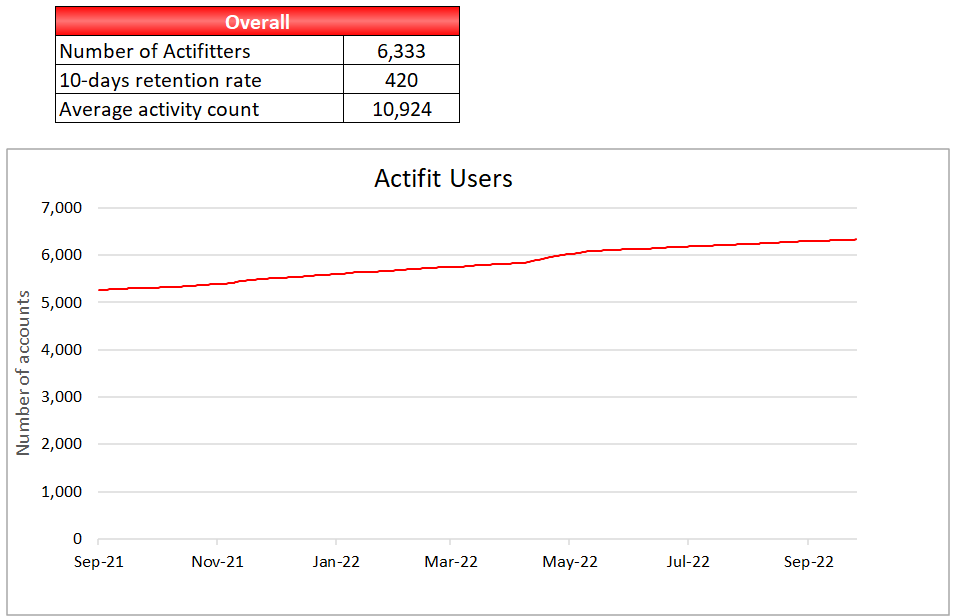Select the 420 value cell
The height and width of the screenshot is (616, 957).
coord(401,80)
